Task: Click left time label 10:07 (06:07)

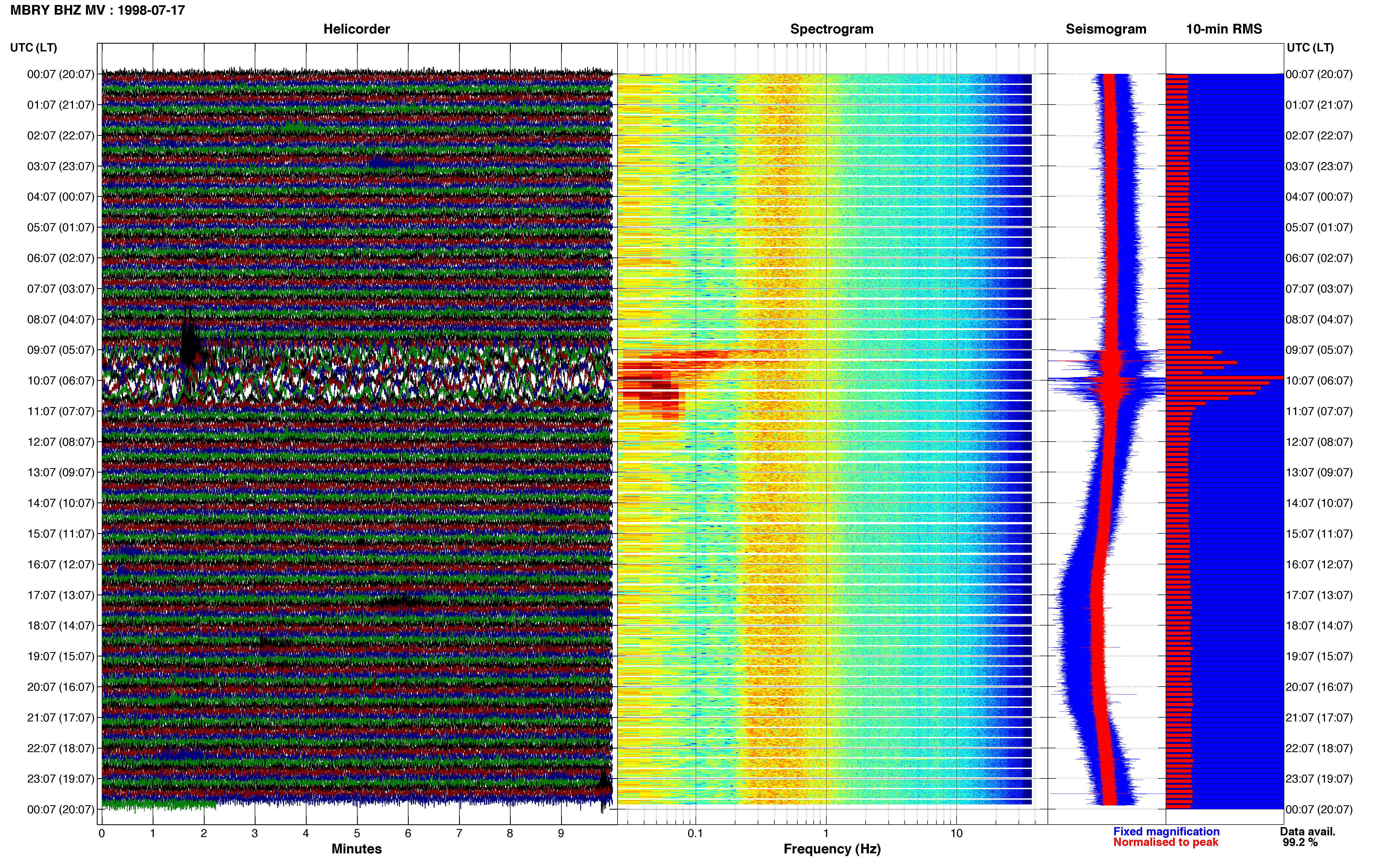Action: click(61, 380)
